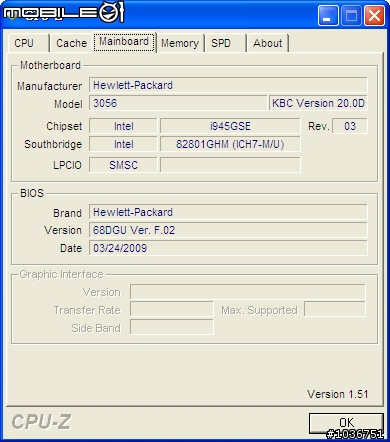Image resolution: width=390 pixels, height=442 pixels.
Task: Click the LPCIO label
Action: click(x=67, y=165)
